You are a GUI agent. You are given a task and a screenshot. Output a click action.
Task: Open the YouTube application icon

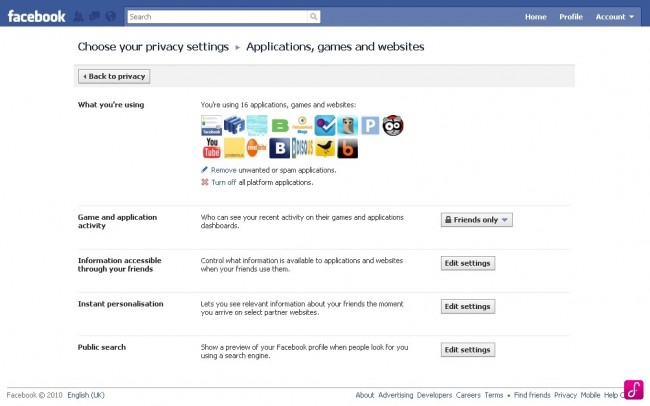point(211,148)
